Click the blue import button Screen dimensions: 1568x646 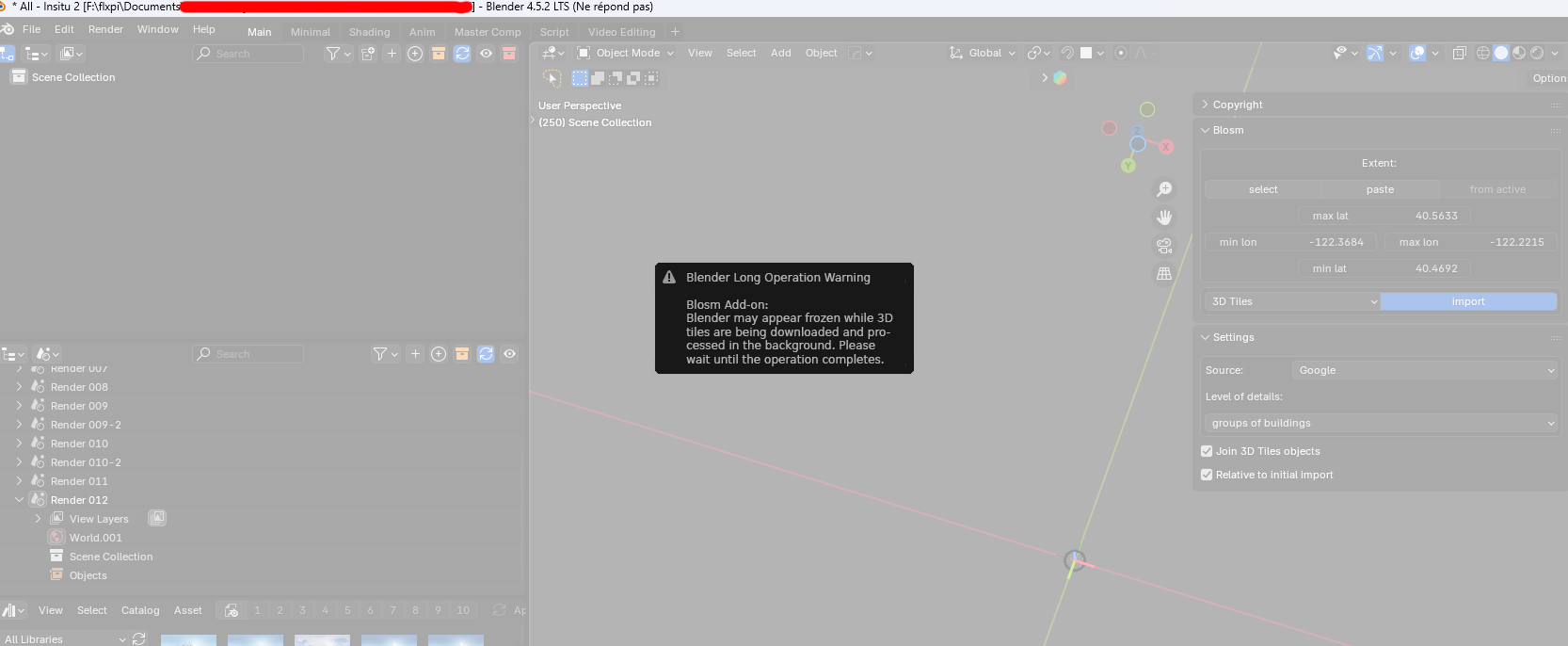[1468, 301]
